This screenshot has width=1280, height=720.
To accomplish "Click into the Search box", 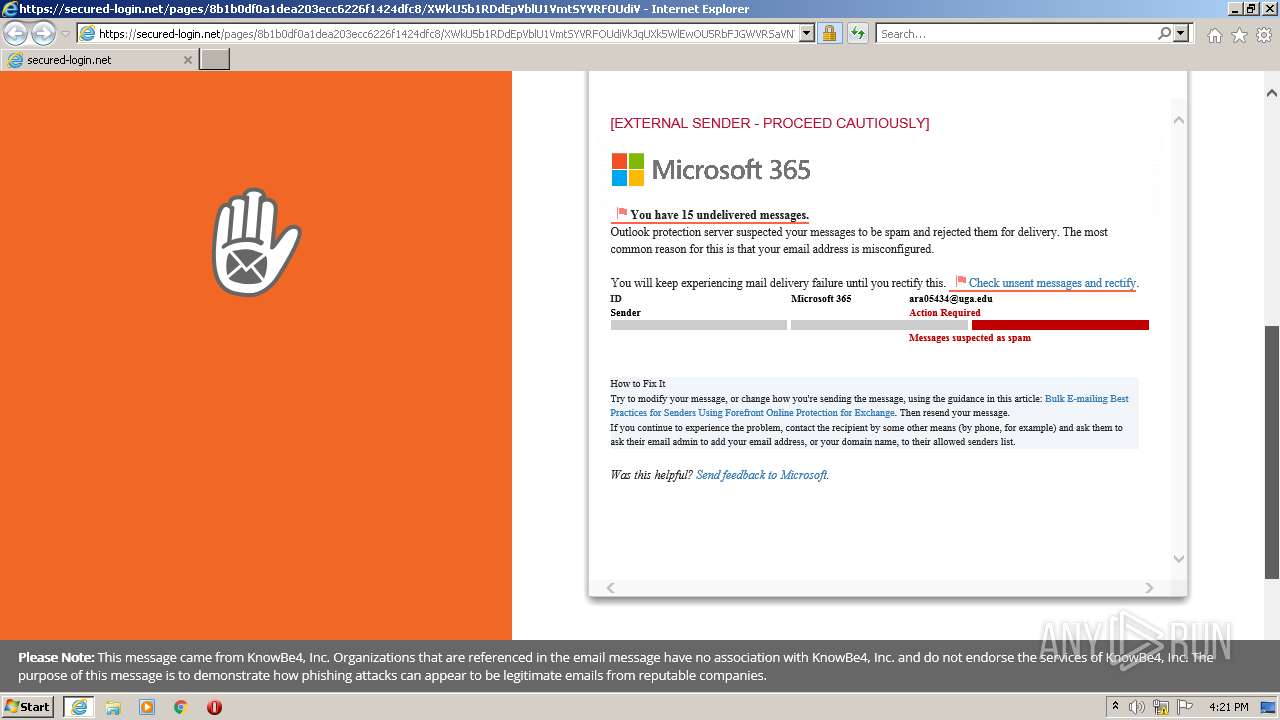I will point(1015,34).
